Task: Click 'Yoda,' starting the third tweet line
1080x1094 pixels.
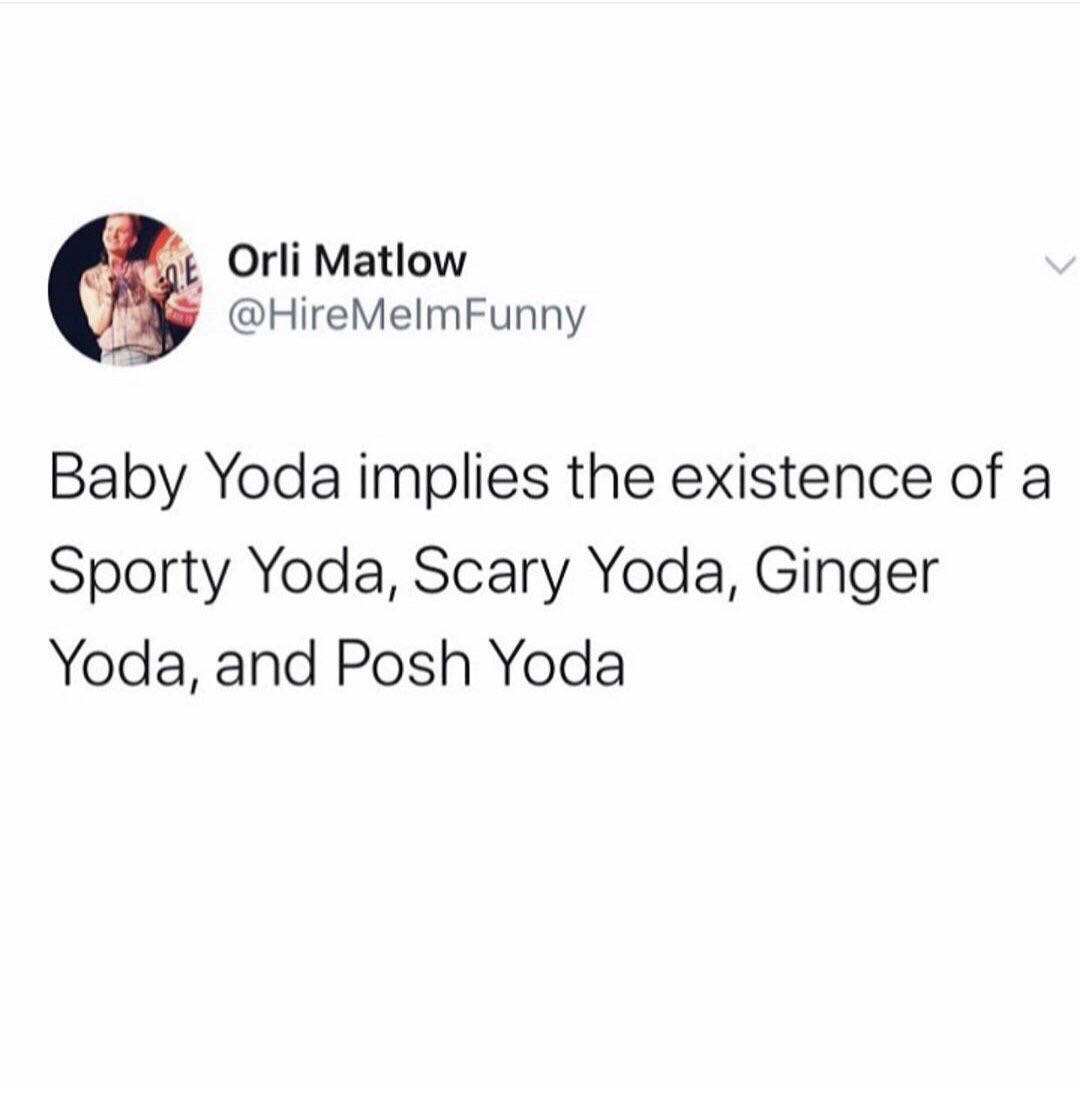Action: click(123, 664)
